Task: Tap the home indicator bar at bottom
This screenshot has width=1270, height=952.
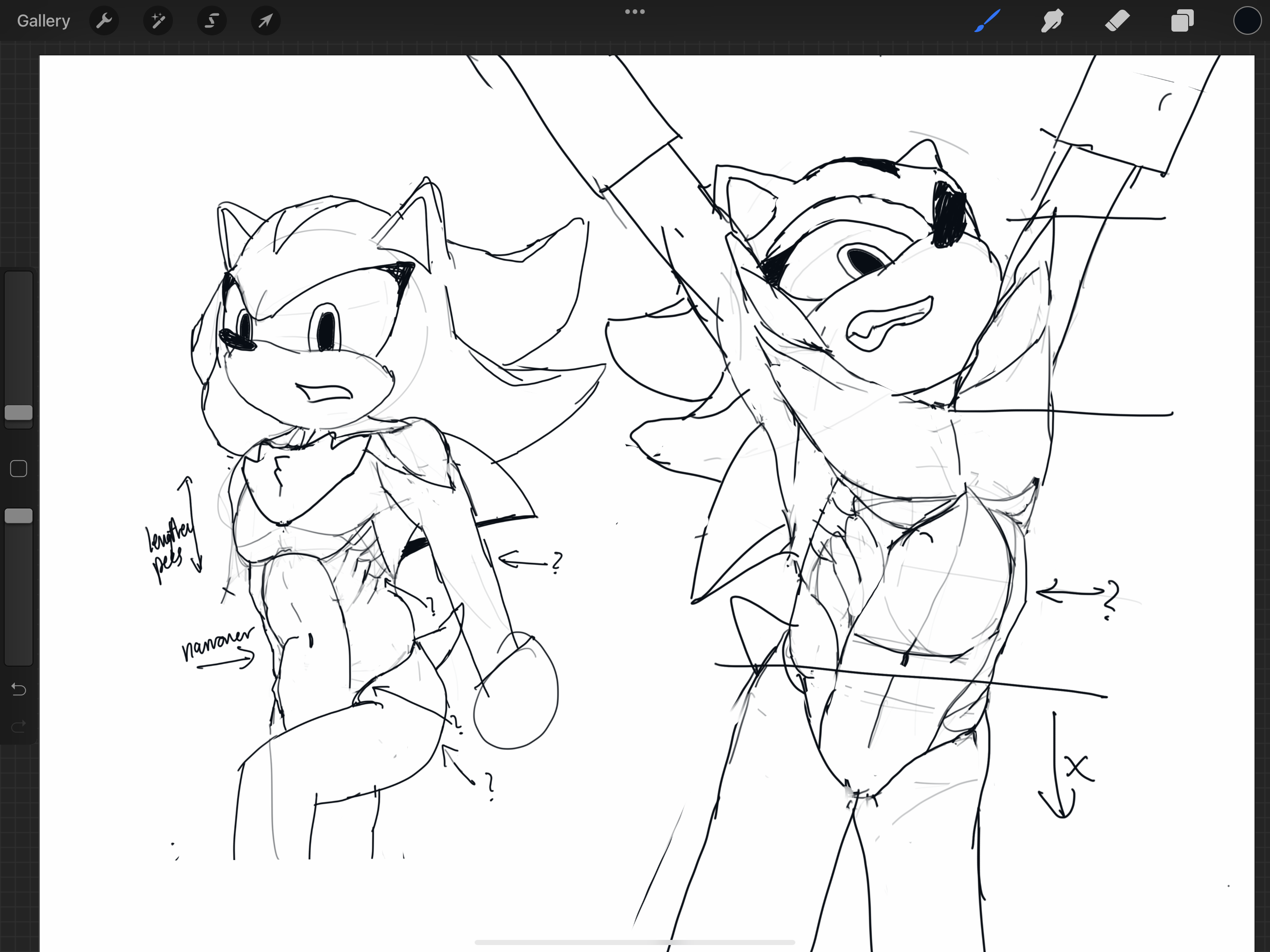Action: 635,942
